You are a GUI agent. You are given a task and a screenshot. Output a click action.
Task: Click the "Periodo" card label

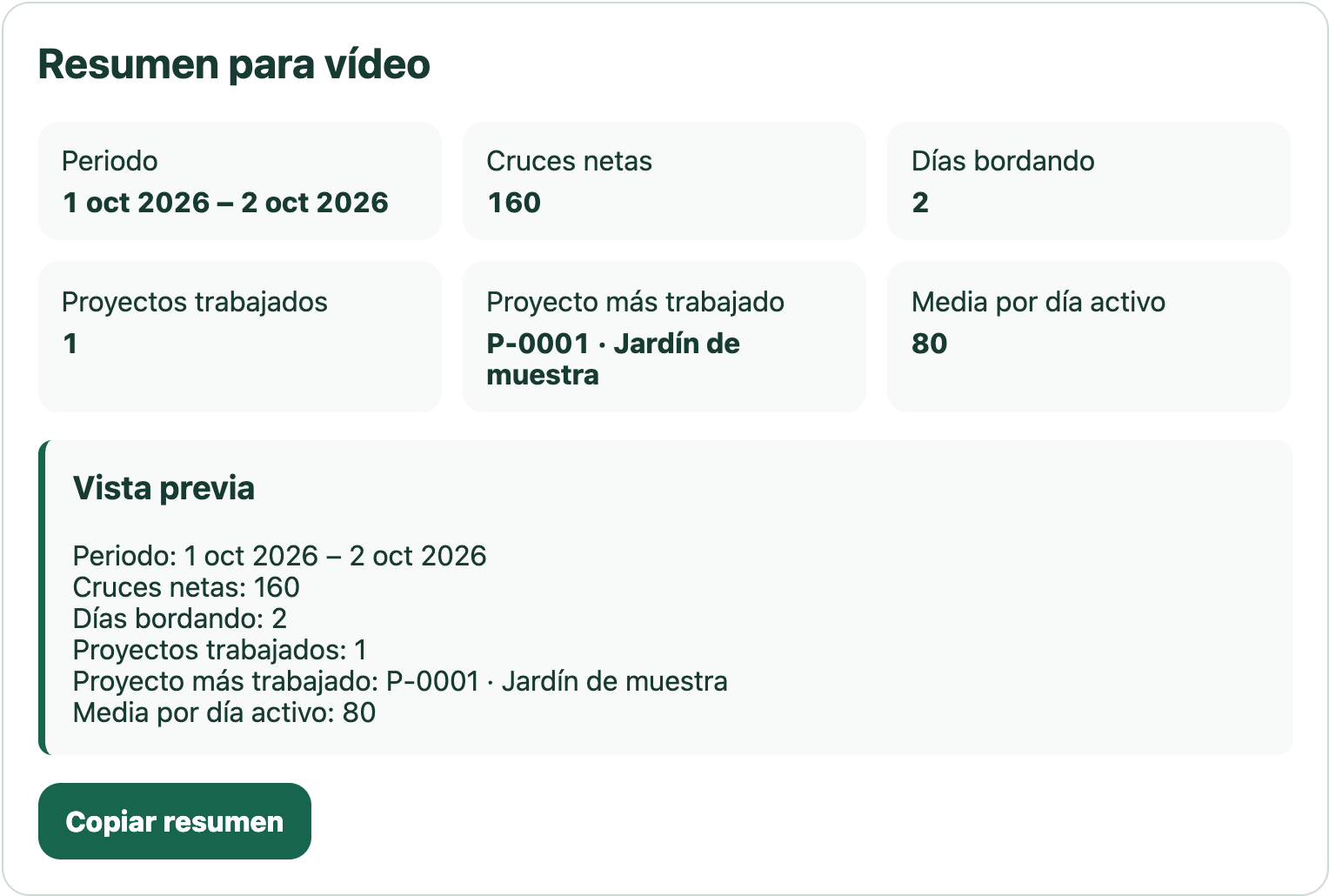coord(110,161)
